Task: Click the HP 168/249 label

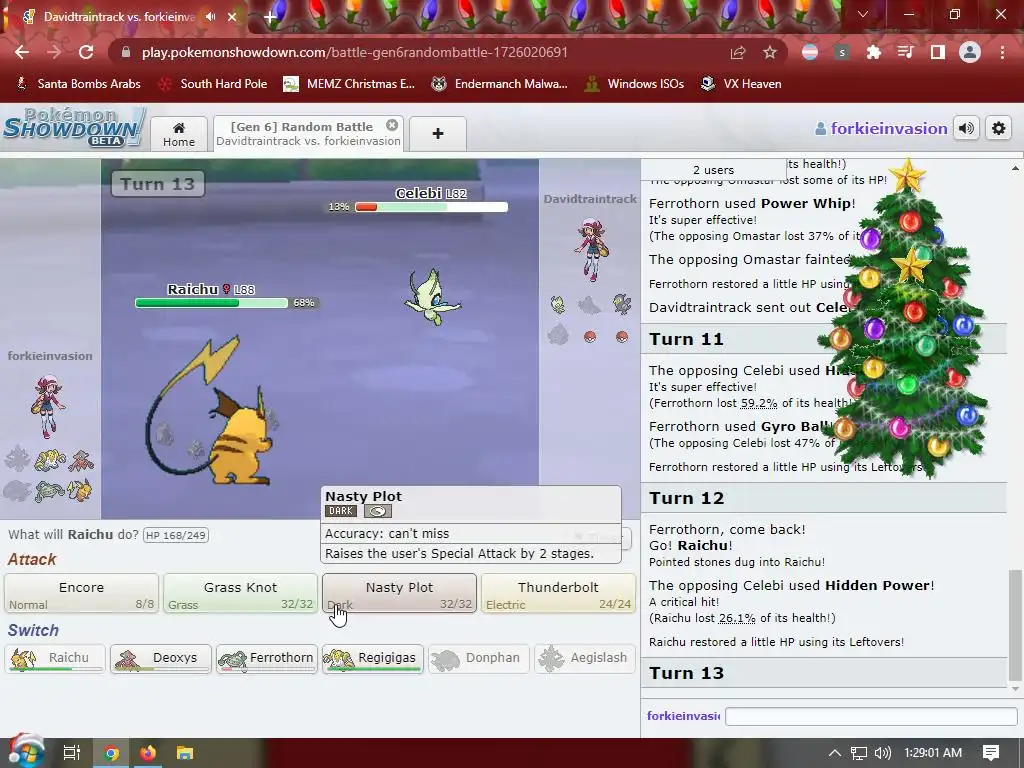Action: pos(176,536)
